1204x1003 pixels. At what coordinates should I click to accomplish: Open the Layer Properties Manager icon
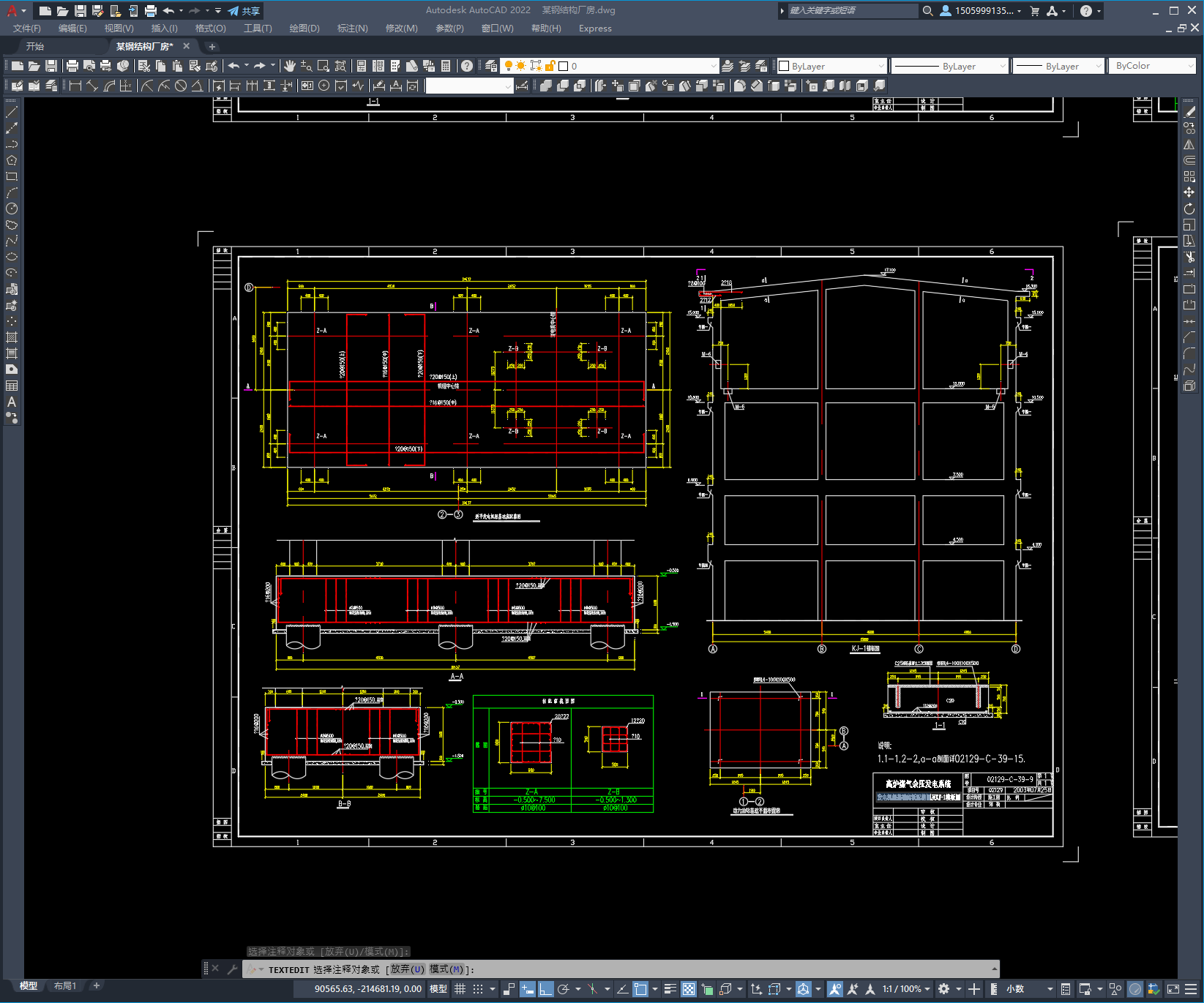point(491,66)
